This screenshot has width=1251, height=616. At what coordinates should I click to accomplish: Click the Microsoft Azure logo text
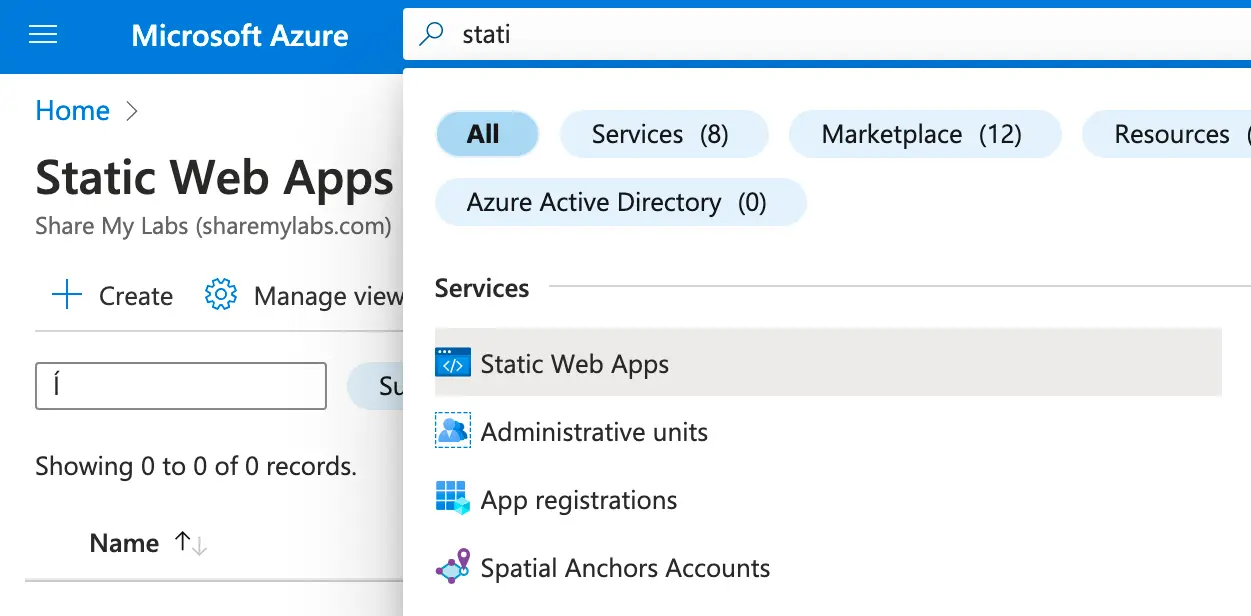pyautogui.click(x=240, y=36)
